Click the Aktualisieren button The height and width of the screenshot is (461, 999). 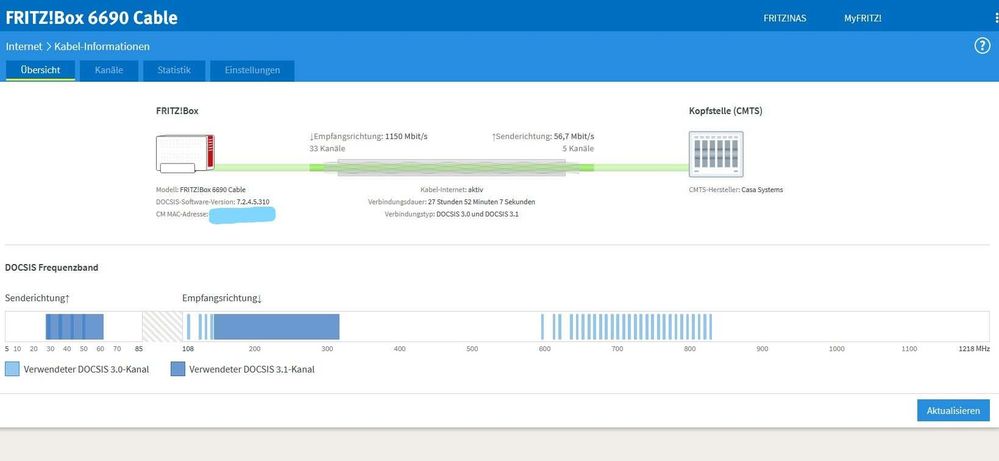(x=953, y=411)
